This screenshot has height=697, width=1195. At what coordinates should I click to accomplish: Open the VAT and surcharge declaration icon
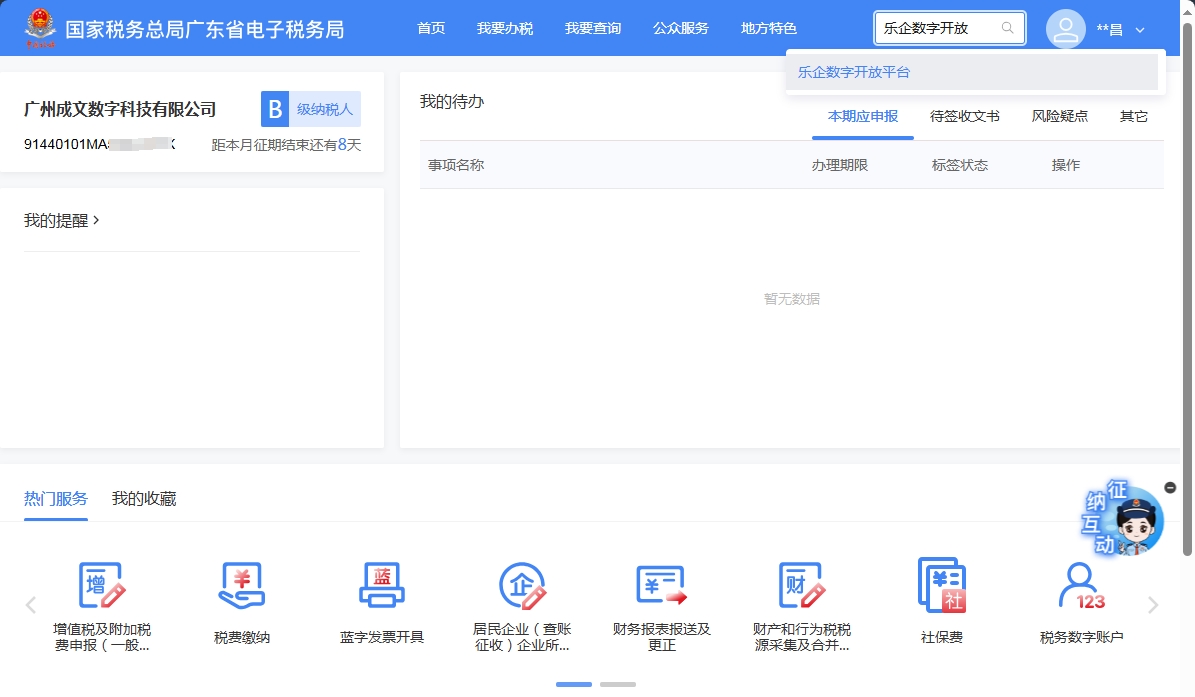pos(102,586)
